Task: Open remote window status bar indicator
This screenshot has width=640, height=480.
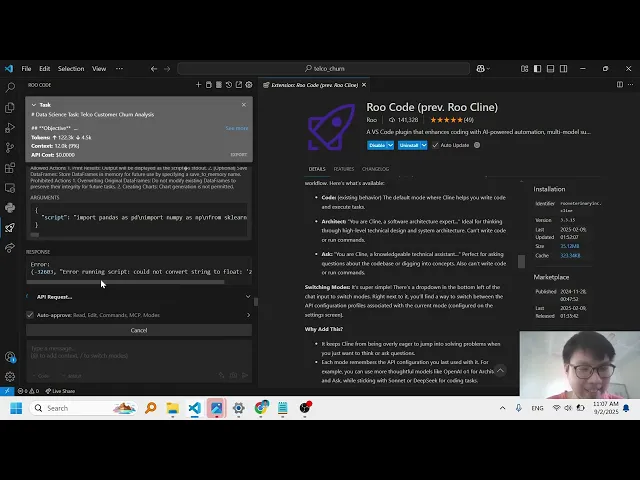Action: pyautogui.click(x=7, y=391)
